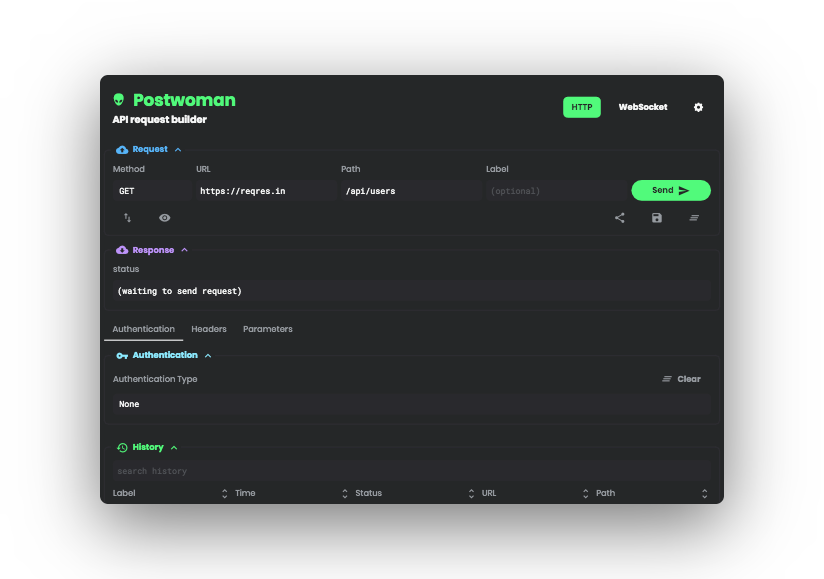This screenshot has width=824, height=579.
Task: Collapse the Request section chevron
Action: click(178, 150)
